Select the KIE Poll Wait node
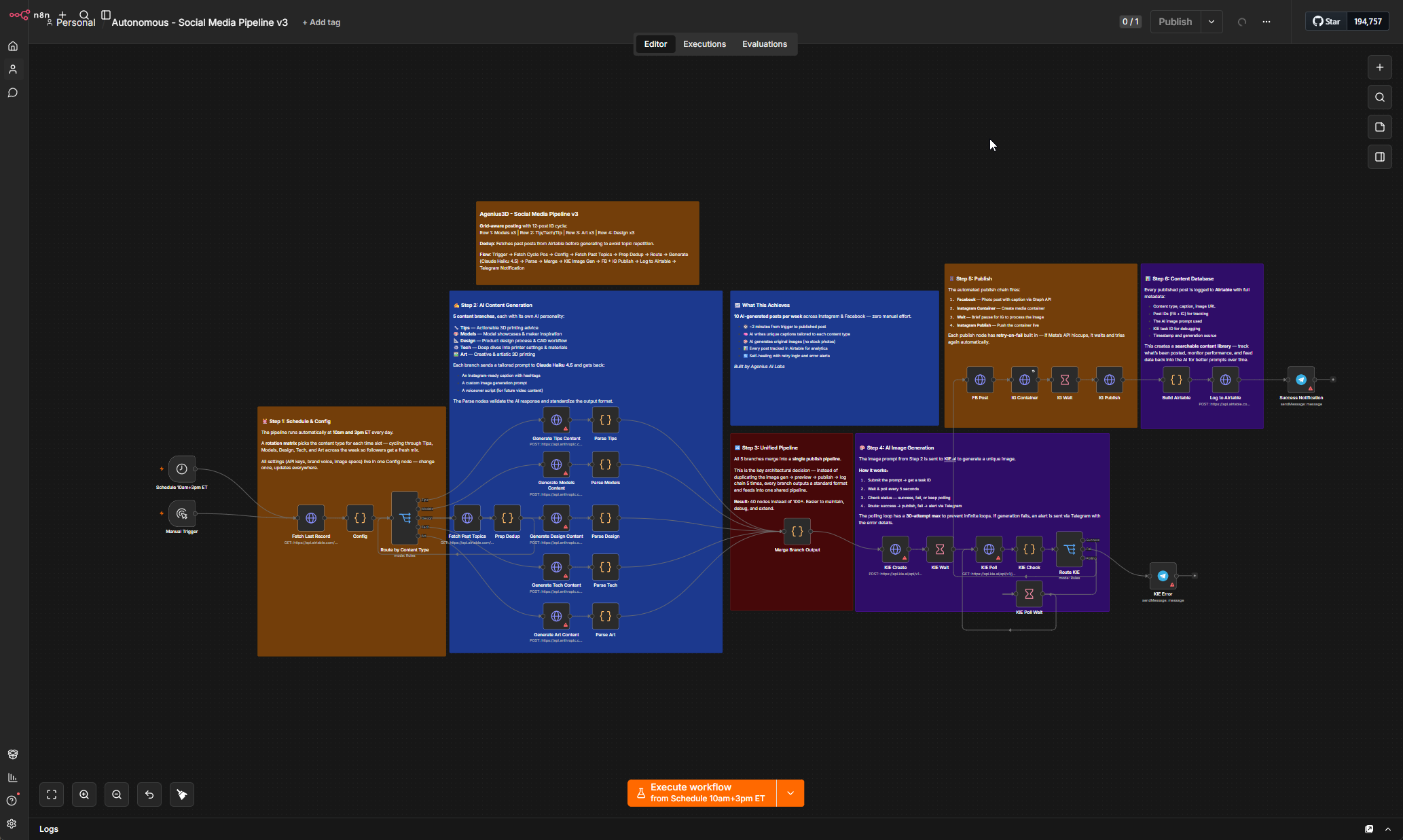This screenshot has width=1403, height=840. coord(1029,594)
